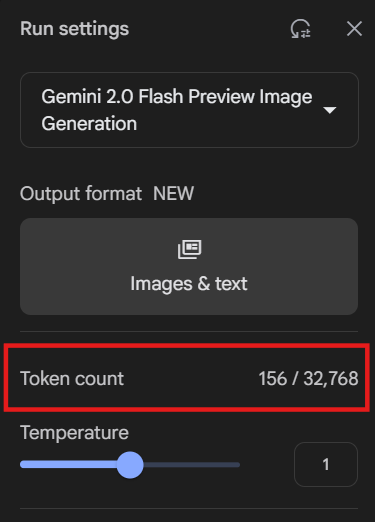Click the Temperature label

[74, 433]
